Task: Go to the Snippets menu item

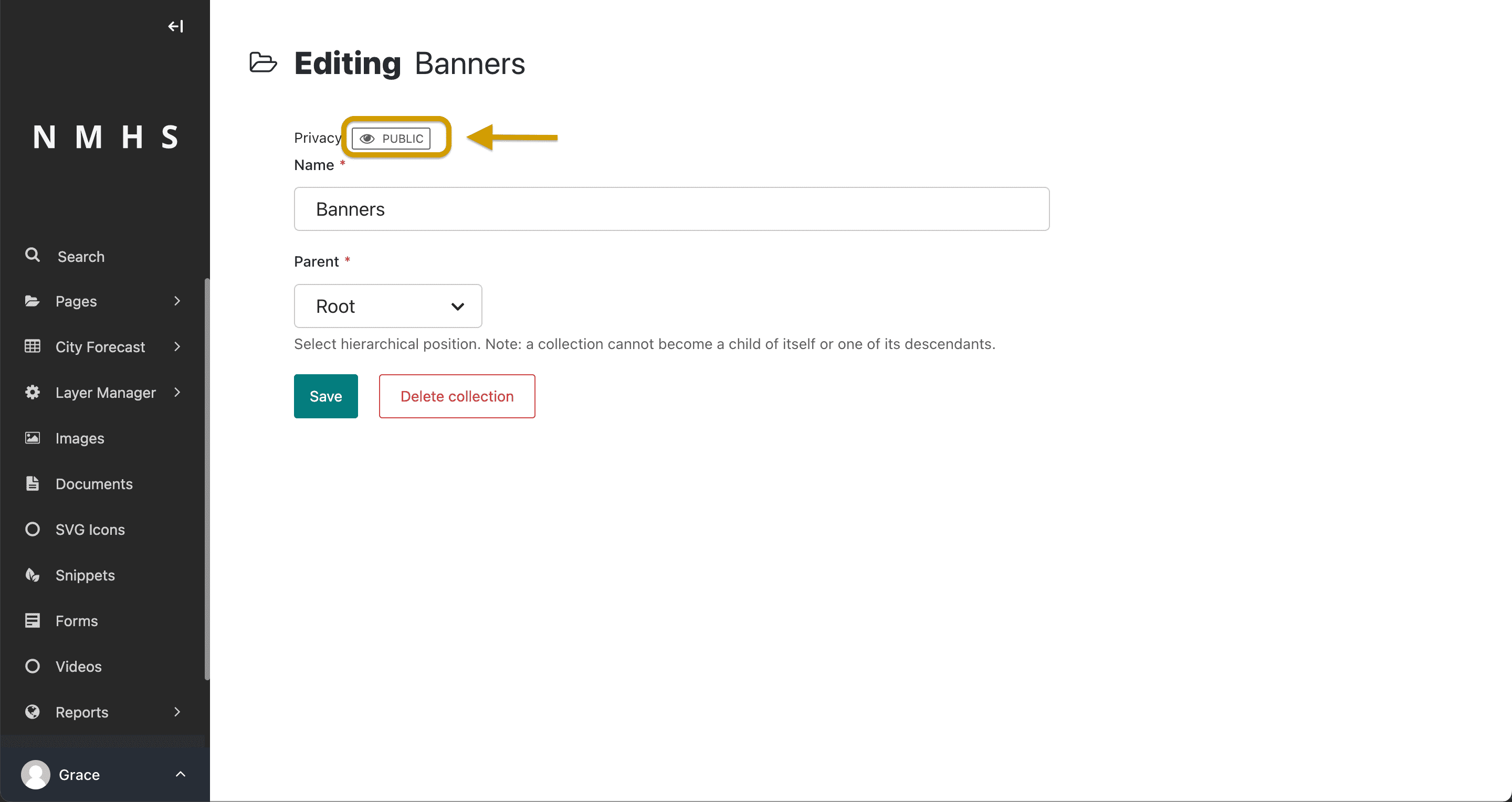Action: point(85,575)
